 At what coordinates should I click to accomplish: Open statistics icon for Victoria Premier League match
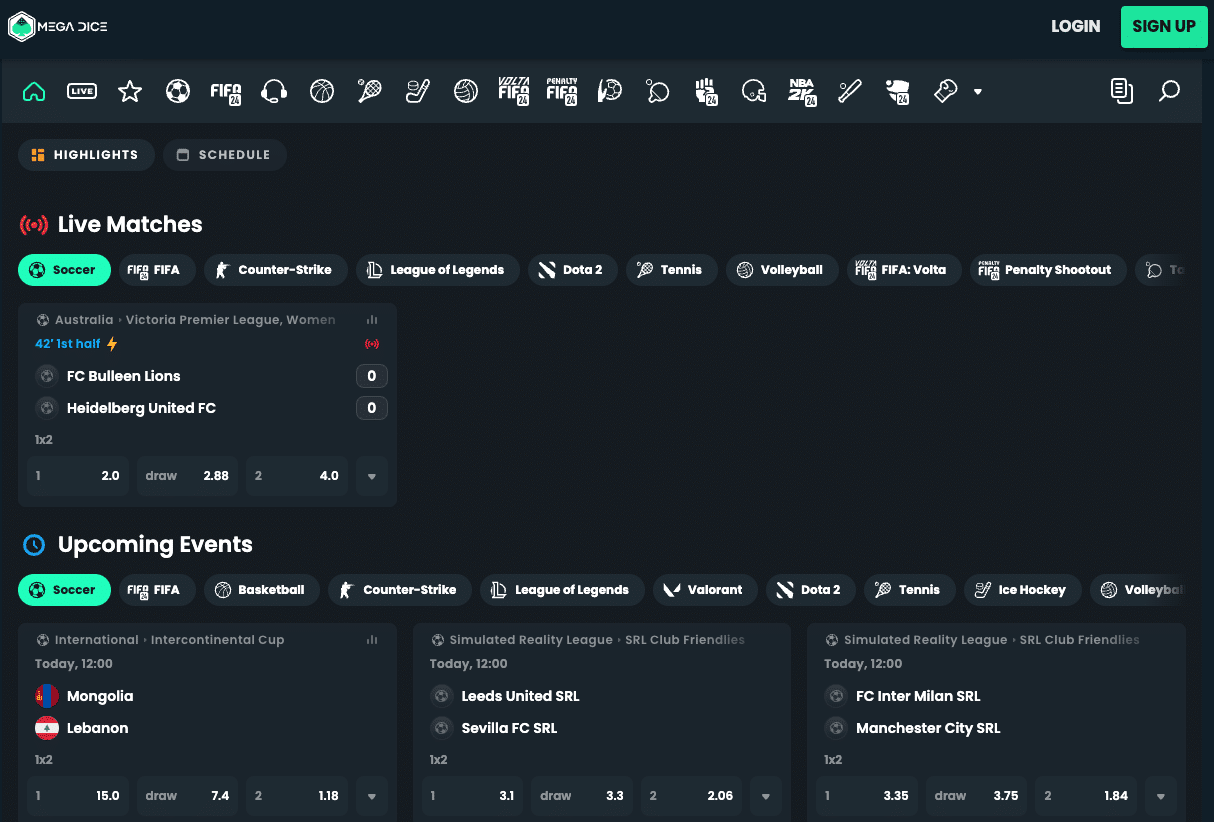tap(372, 320)
